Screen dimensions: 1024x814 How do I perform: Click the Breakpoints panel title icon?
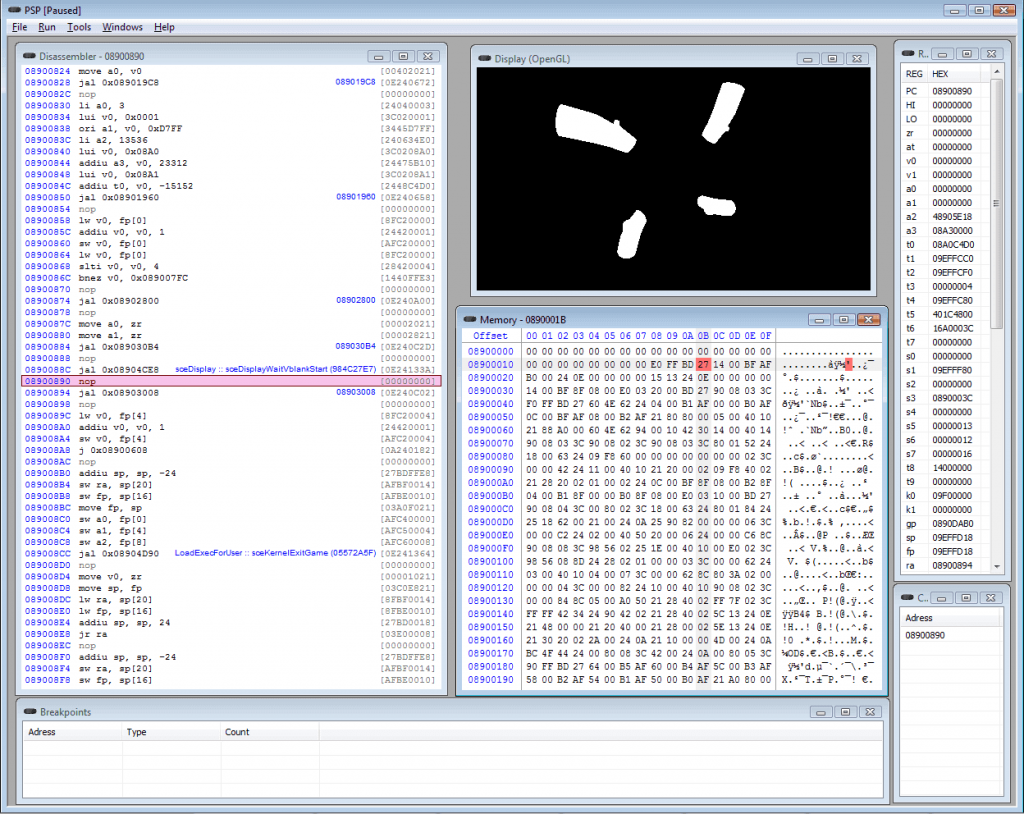(29, 711)
